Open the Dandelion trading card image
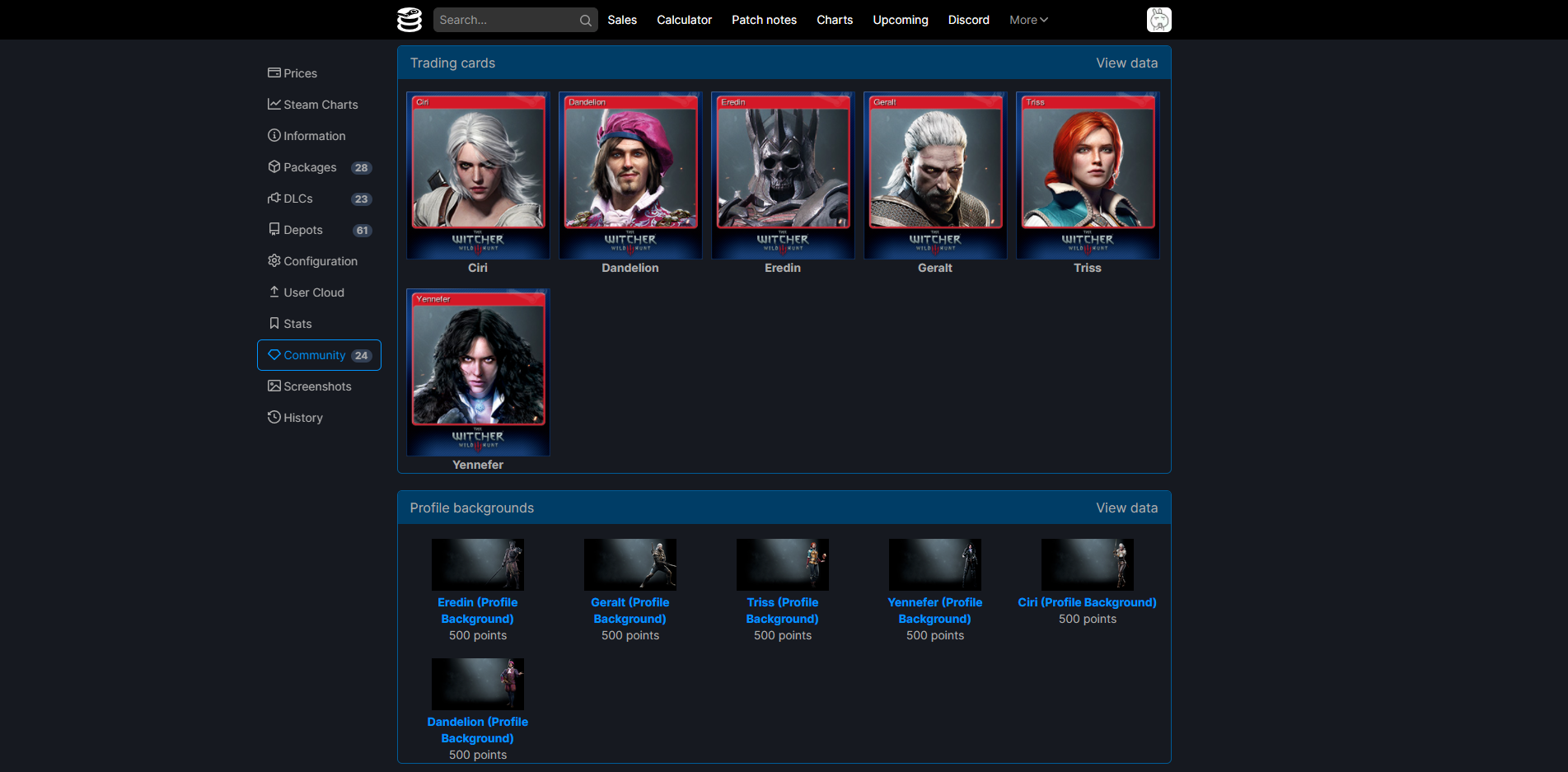 click(630, 175)
